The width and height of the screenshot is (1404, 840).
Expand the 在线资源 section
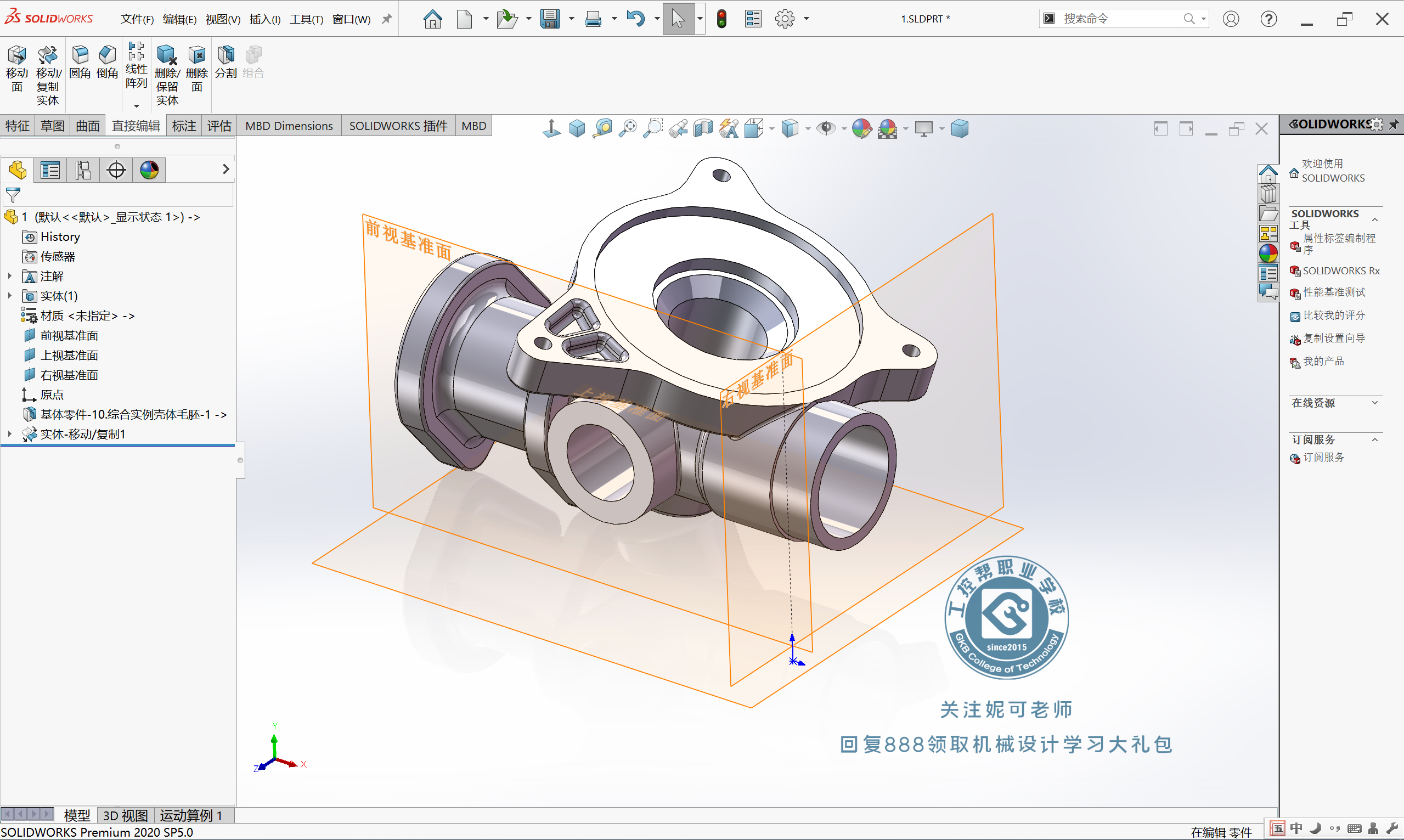point(1374,403)
